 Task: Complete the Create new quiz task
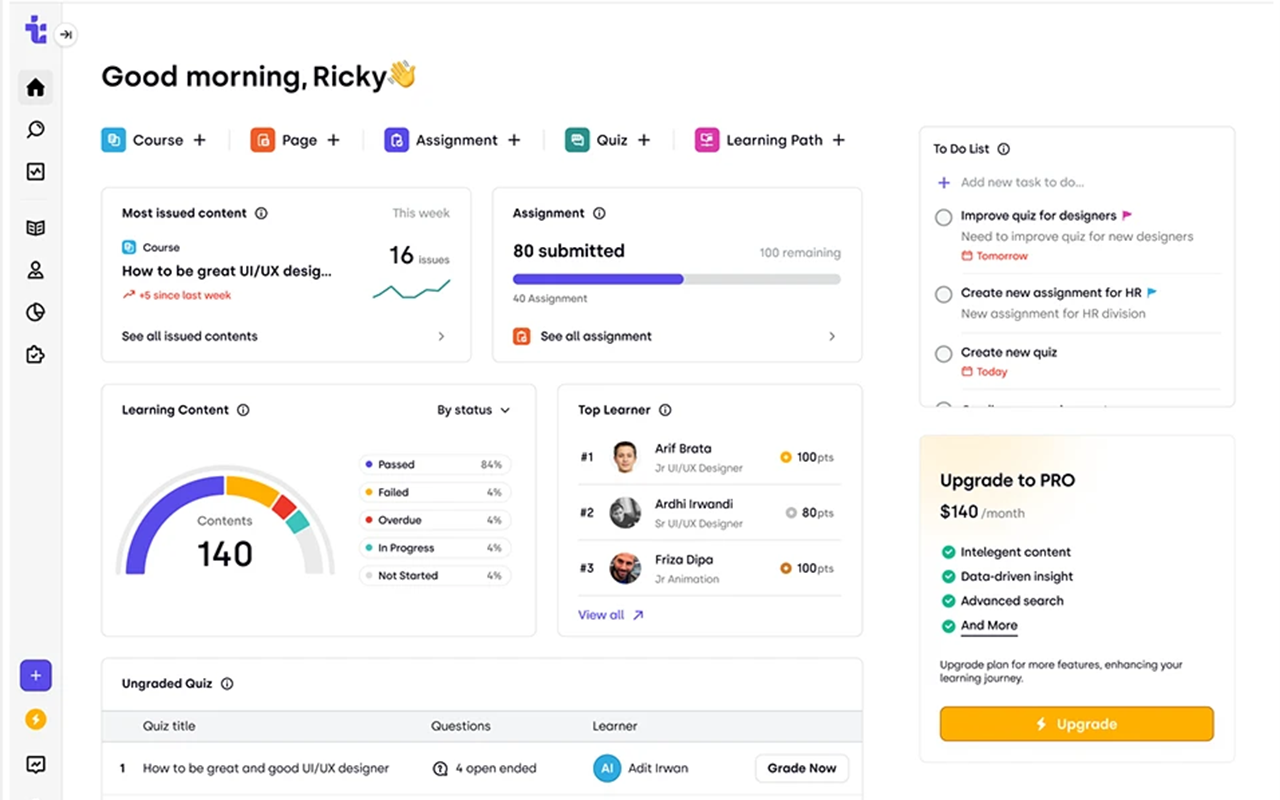(x=943, y=354)
